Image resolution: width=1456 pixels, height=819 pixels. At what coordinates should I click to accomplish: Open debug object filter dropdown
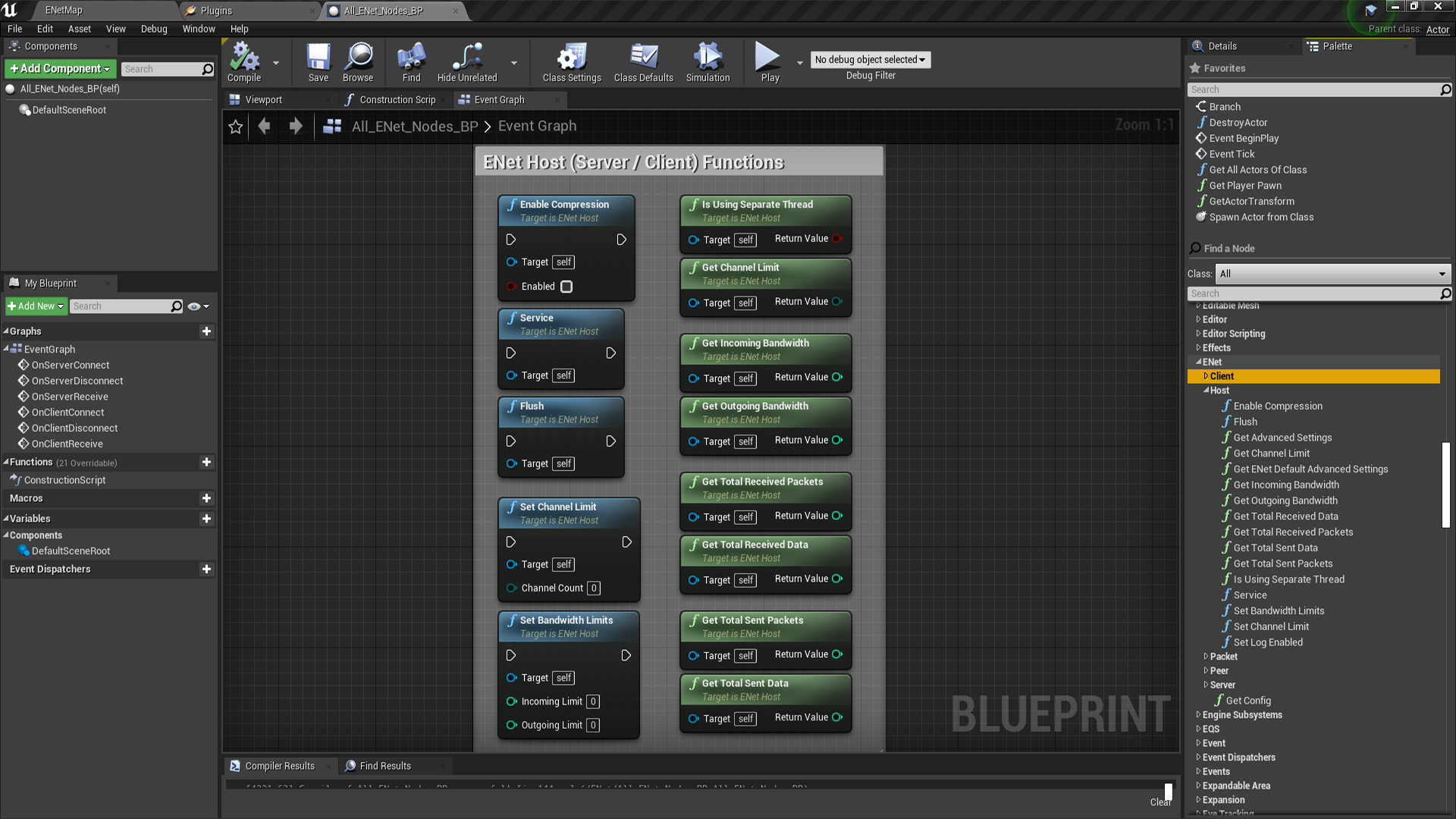point(870,60)
